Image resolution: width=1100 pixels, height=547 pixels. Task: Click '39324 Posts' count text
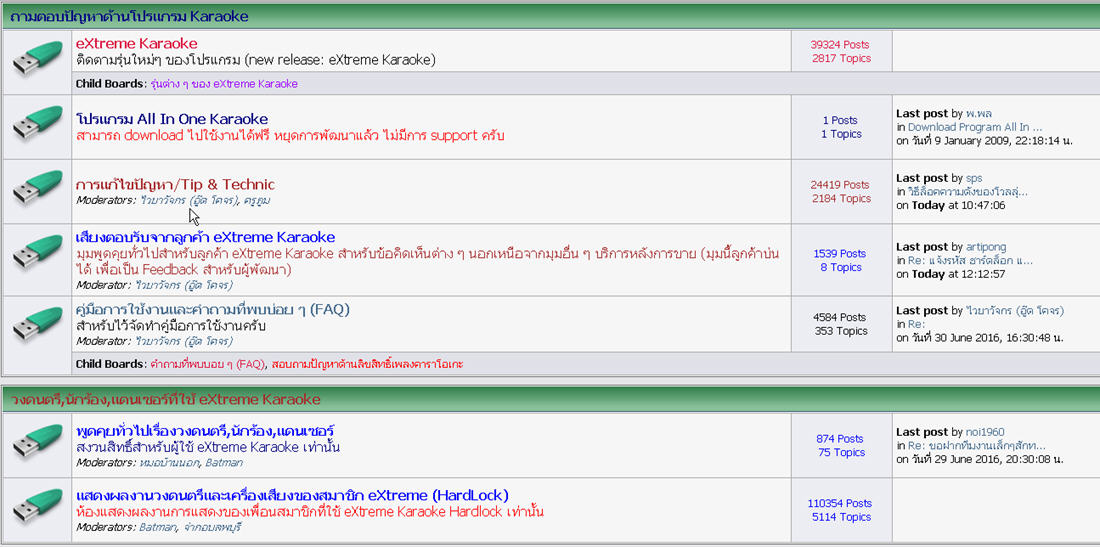(x=840, y=44)
